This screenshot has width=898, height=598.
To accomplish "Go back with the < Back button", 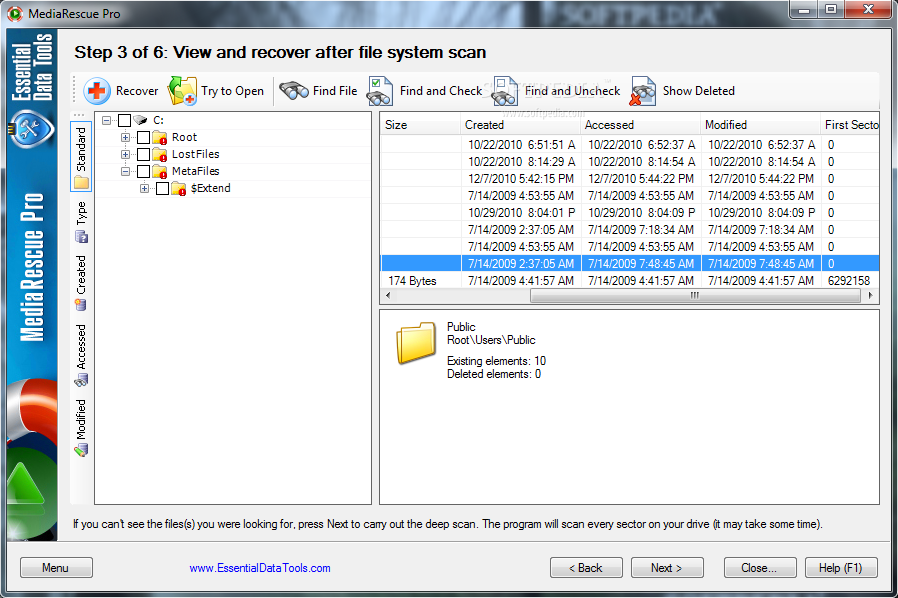I will coord(586,568).
